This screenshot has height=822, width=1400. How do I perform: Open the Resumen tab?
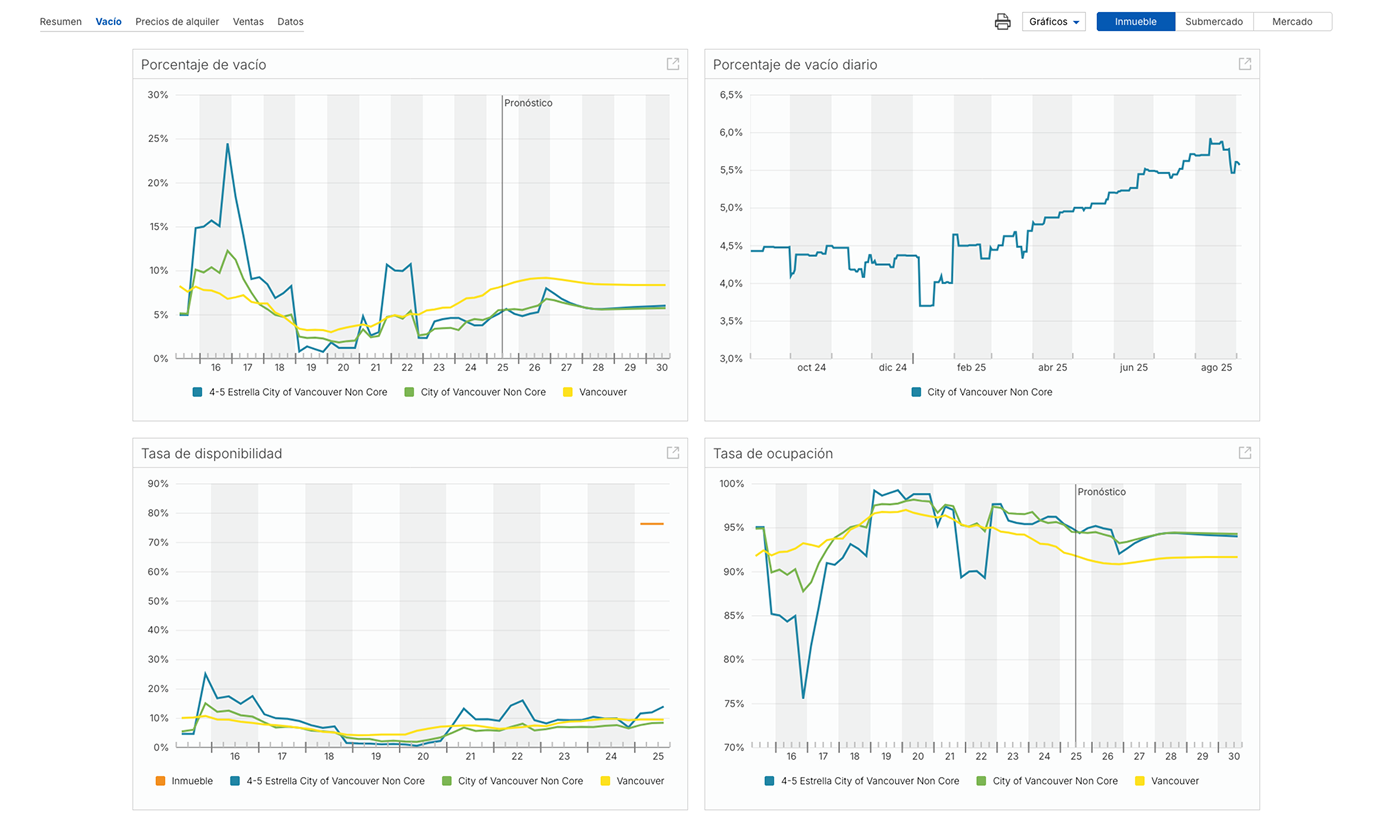(x=61, y=21)
